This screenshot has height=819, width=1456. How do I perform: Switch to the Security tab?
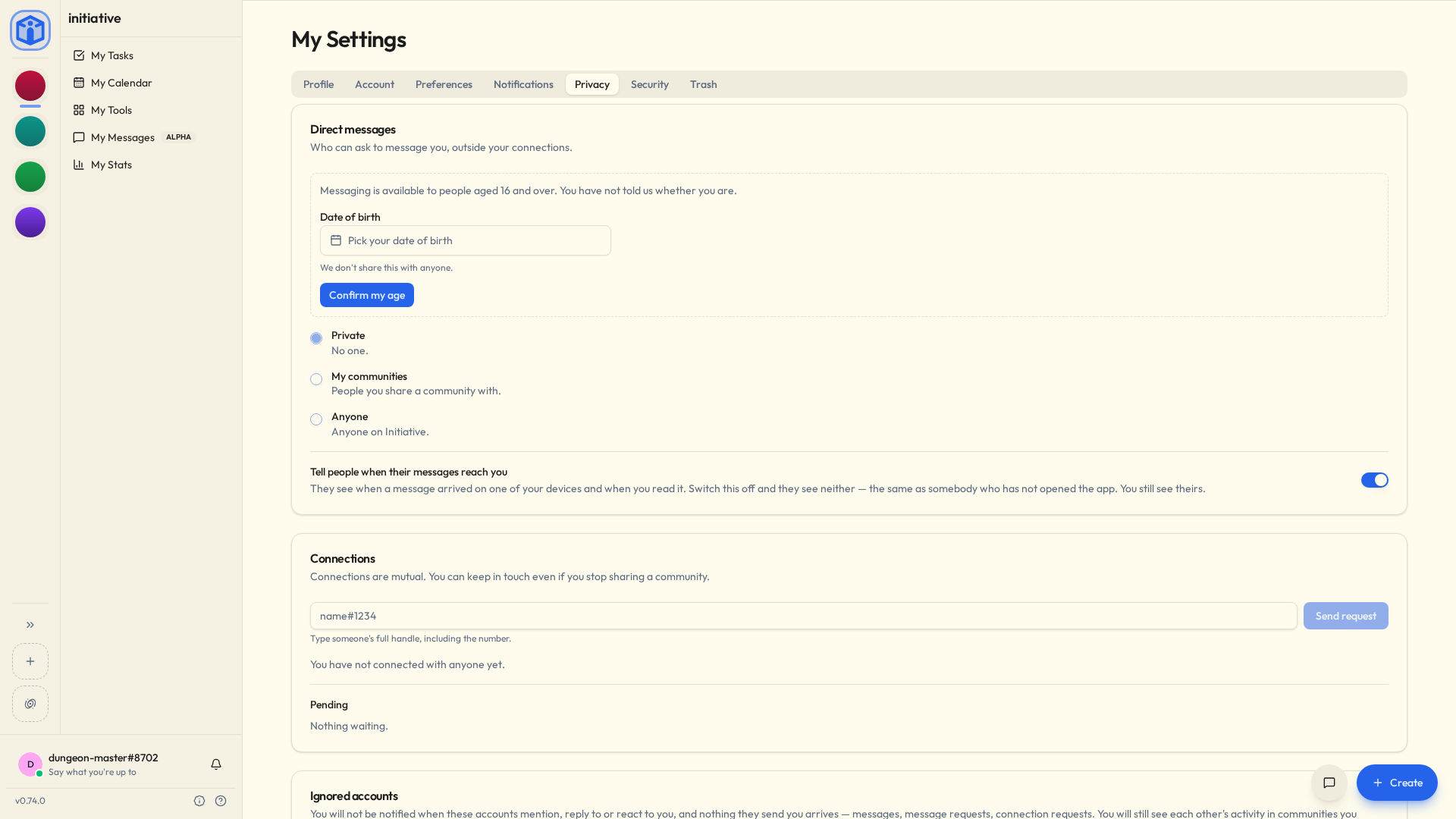[x=650, y=84]
